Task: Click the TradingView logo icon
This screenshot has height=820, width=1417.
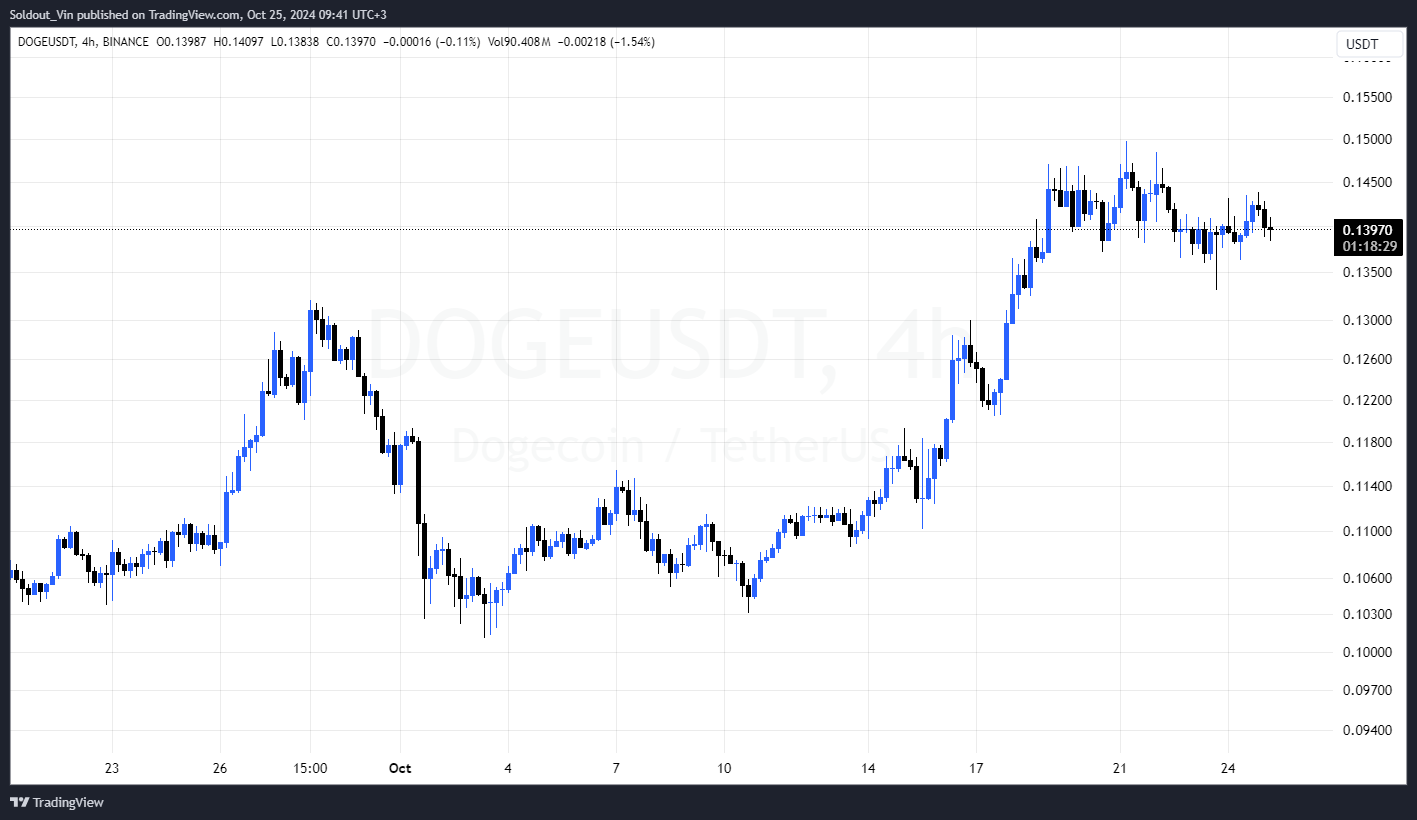Action: tap(20, 802)
